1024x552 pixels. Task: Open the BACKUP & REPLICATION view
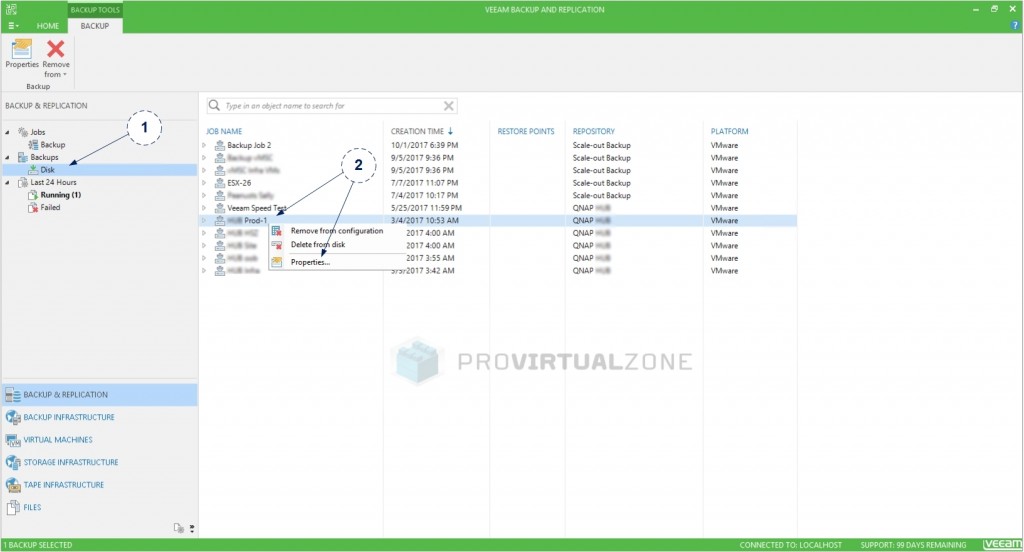tap(99, 395)
